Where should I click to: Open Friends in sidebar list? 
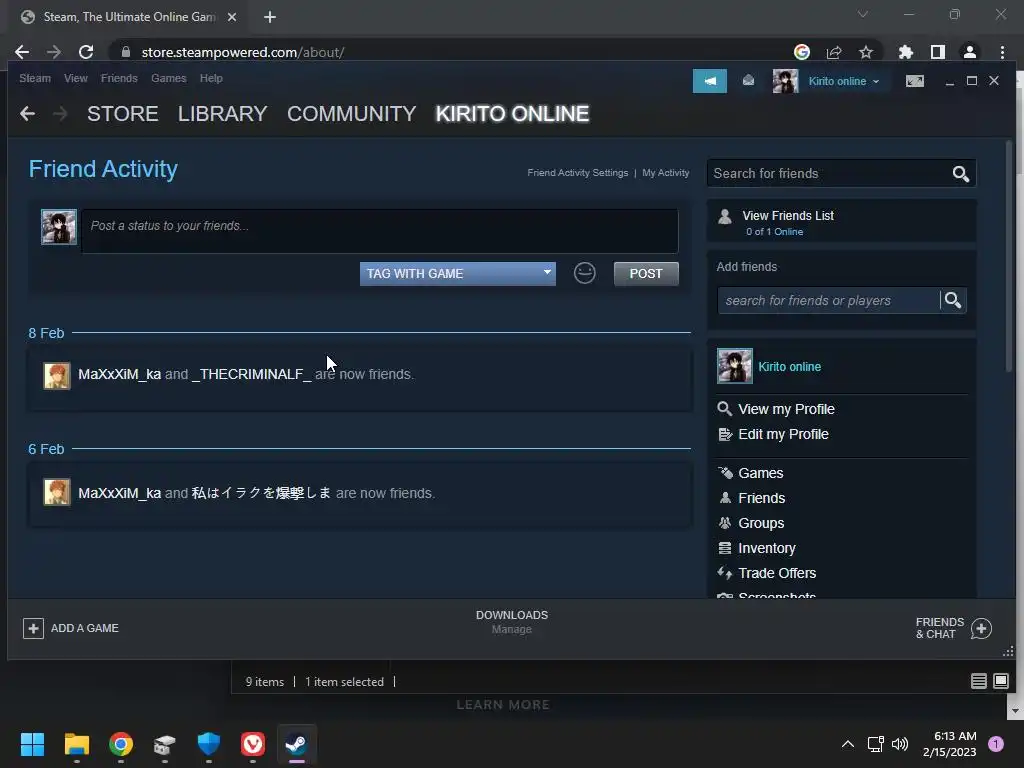(x=761, y=498)
